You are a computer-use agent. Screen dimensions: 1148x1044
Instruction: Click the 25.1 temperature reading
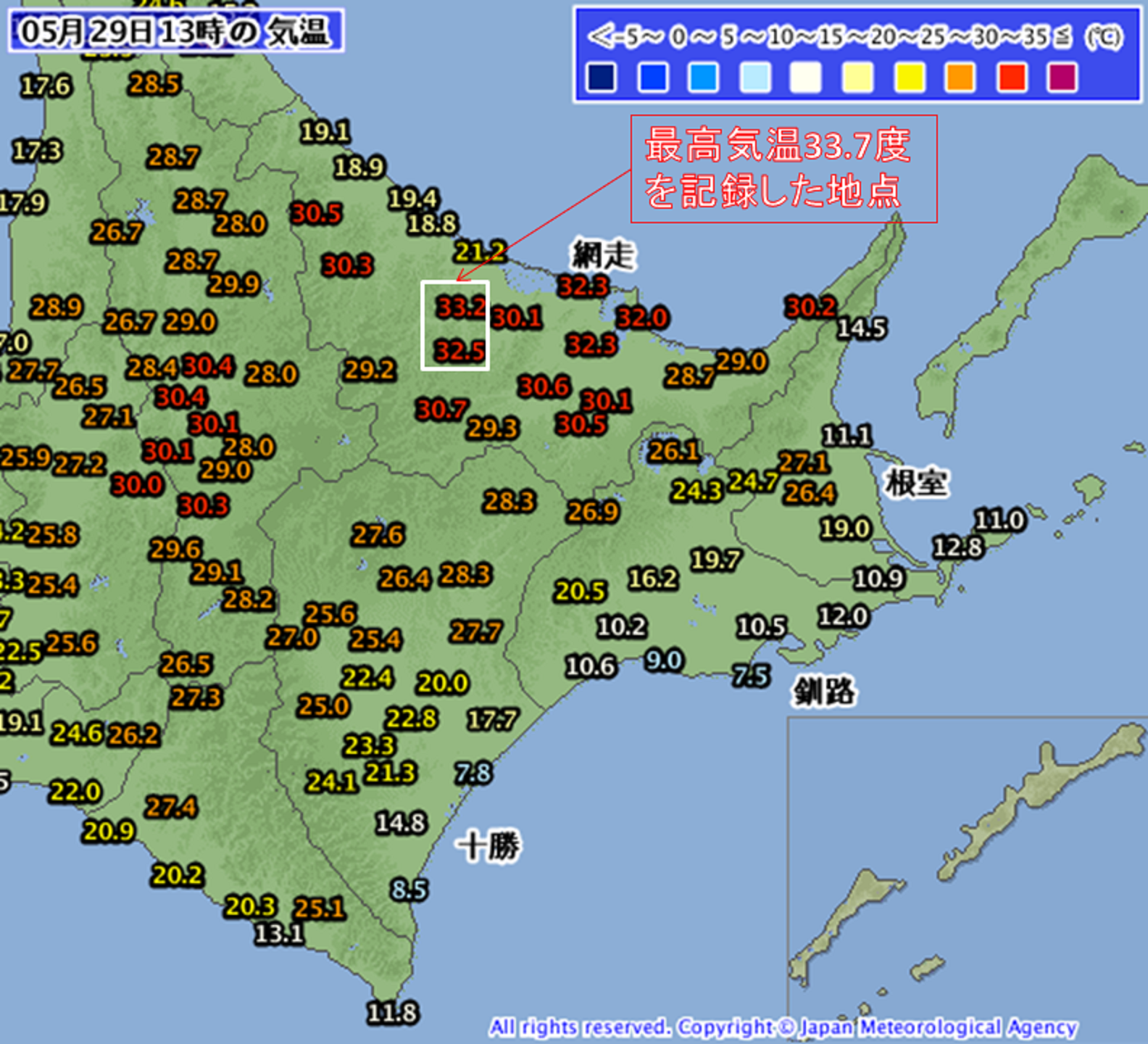click(320, 908)
